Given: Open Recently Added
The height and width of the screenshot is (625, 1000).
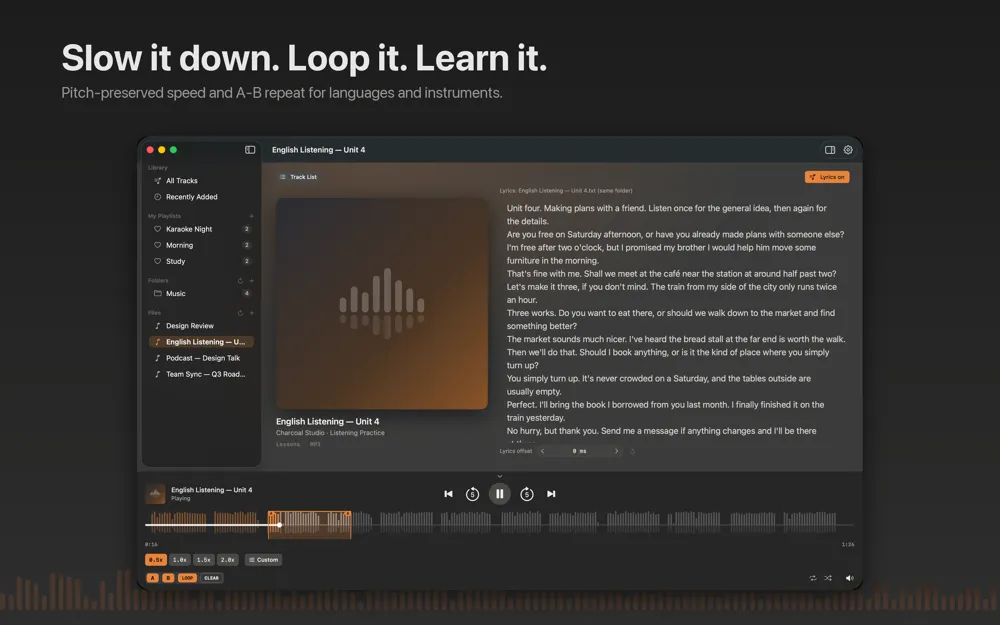Looking at the screenshot, I should (x=201, y=197).
